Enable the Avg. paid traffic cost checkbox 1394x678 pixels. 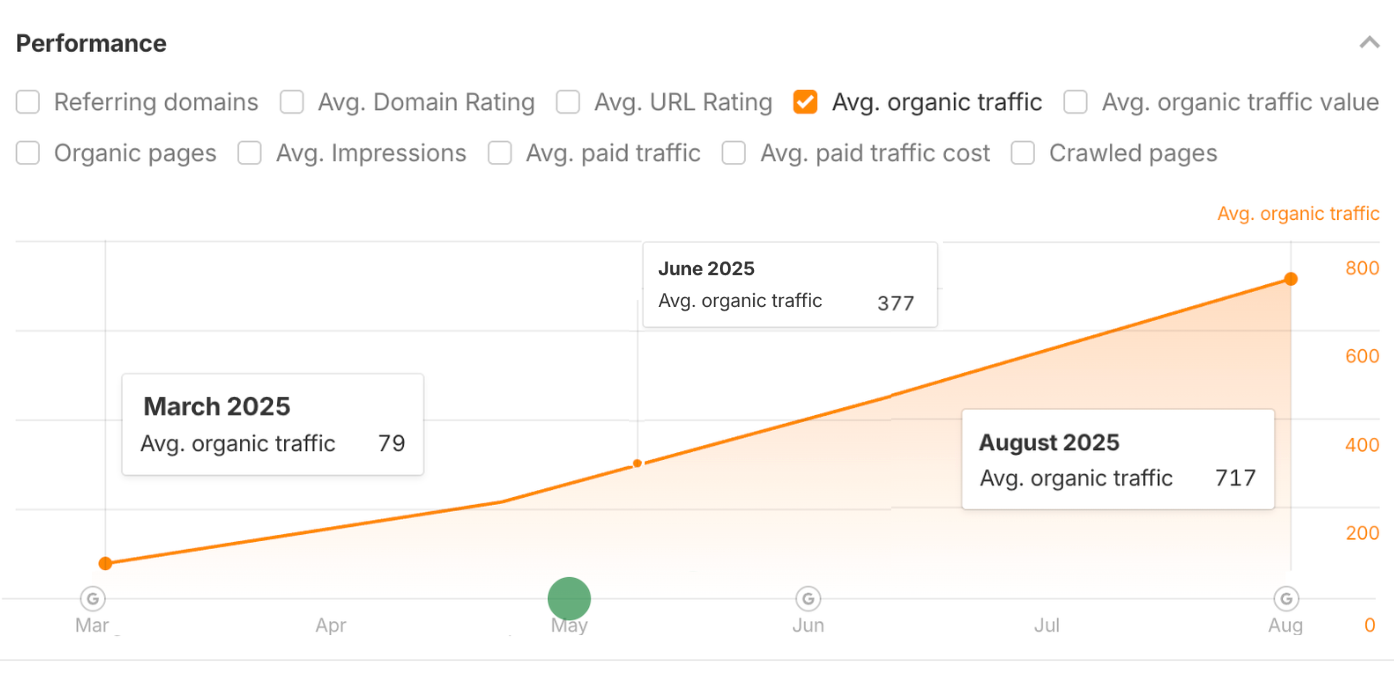click(x=733, y=152)
